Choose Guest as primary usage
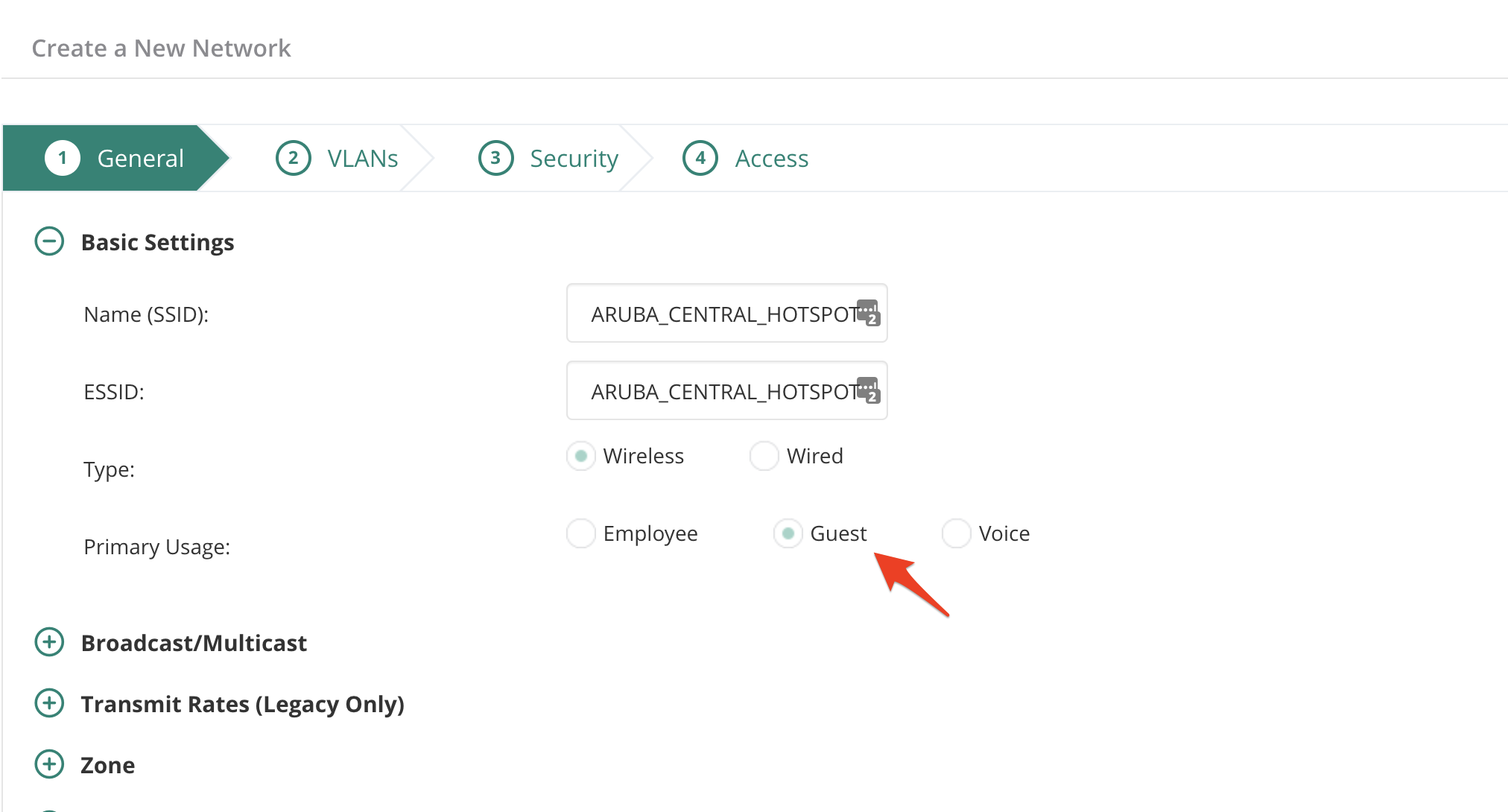The image size is (1508, 812). tap(788, 533)
